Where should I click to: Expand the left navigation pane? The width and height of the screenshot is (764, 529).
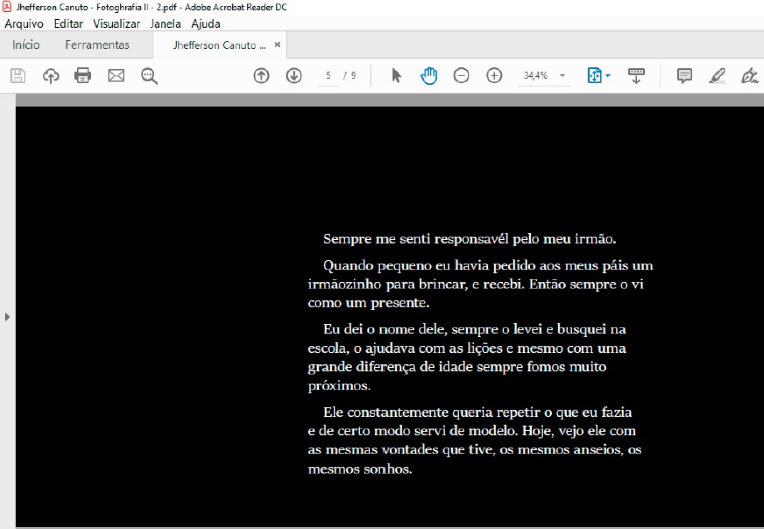(x=7, y=316)
